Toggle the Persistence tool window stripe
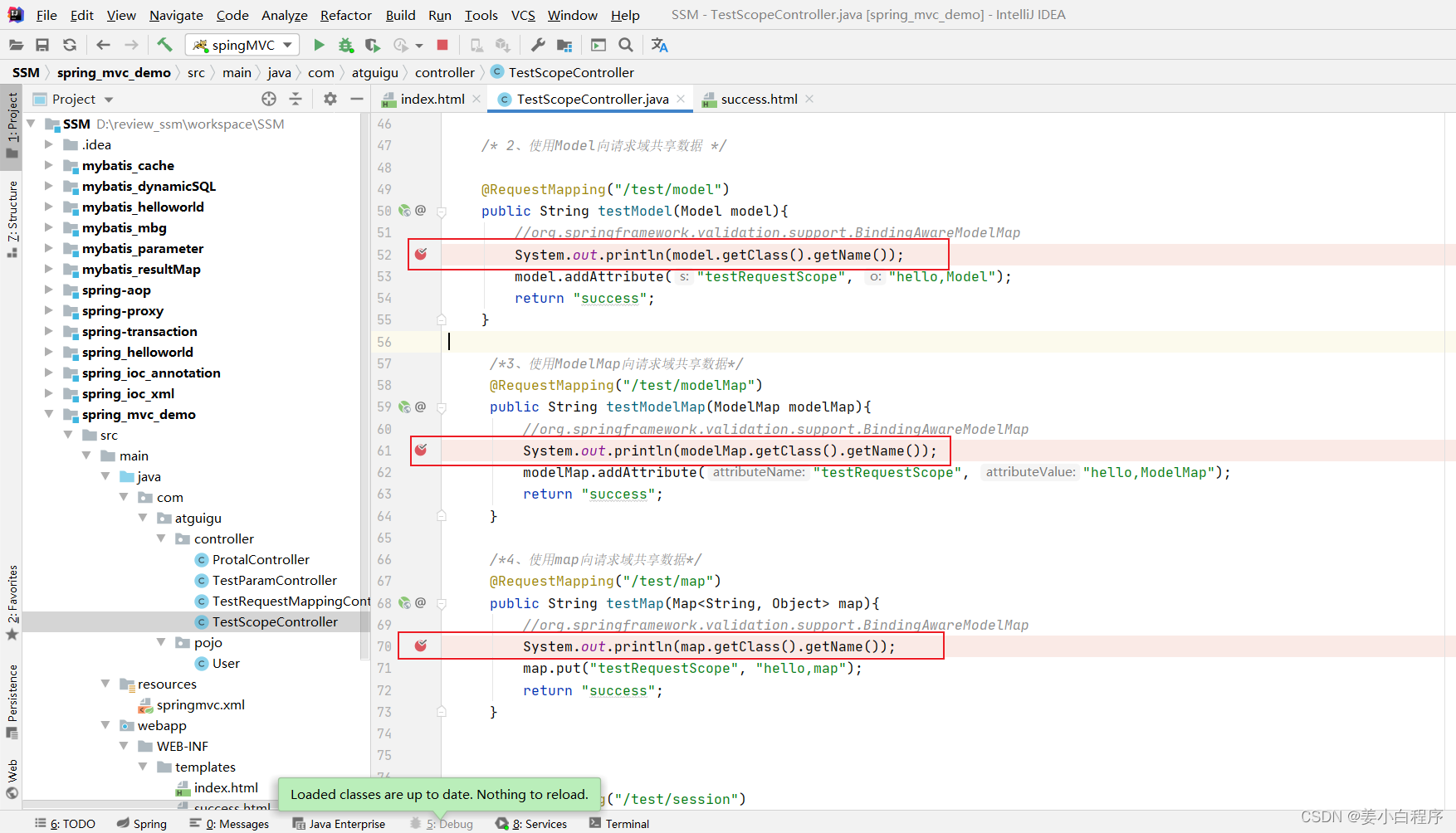 tap(12, 701)
